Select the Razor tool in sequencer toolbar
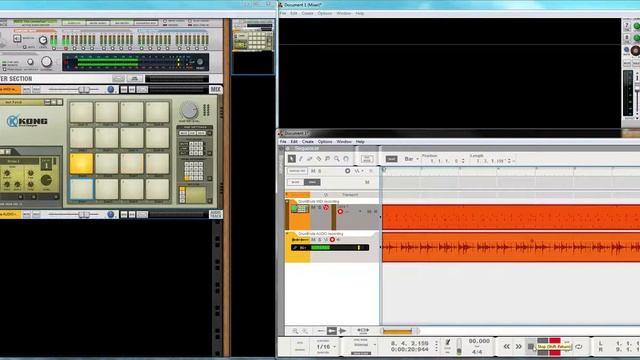 coord(319,159)
